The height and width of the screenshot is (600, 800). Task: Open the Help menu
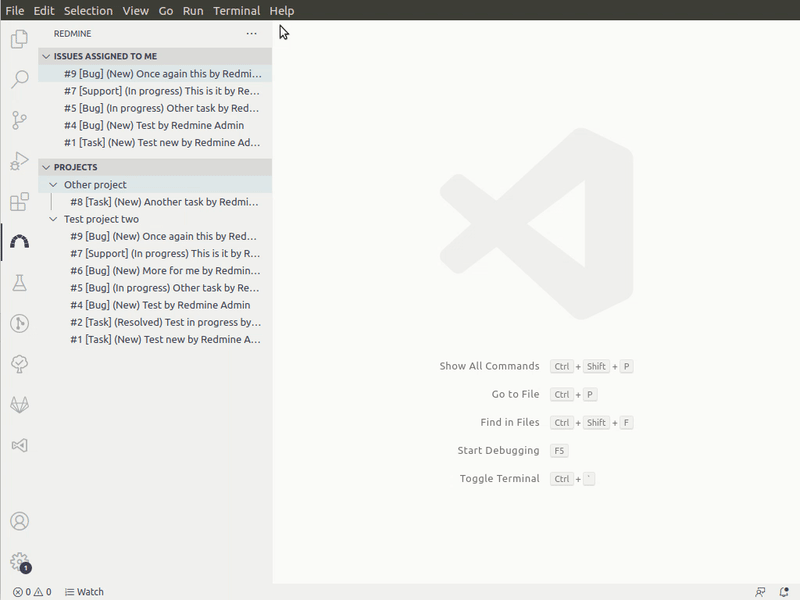[x=282, y=11]
